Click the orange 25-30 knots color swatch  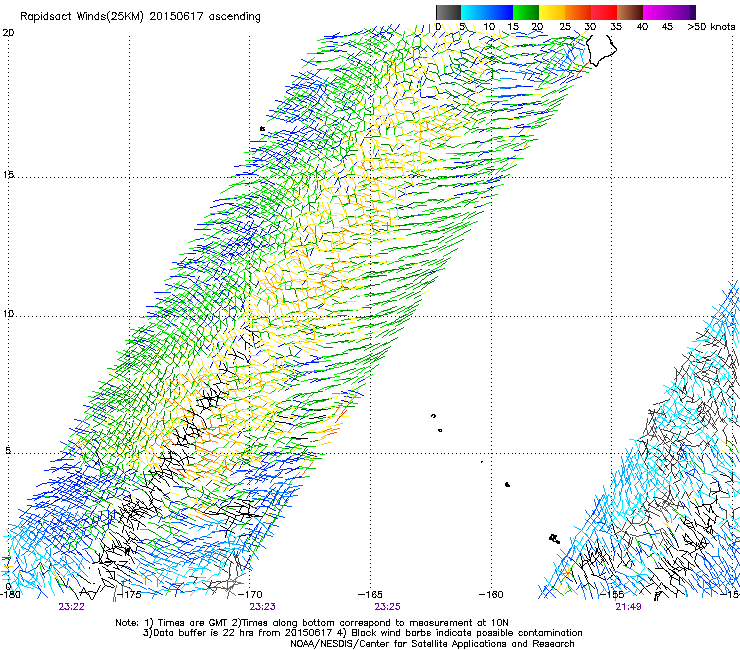[578, 12]
